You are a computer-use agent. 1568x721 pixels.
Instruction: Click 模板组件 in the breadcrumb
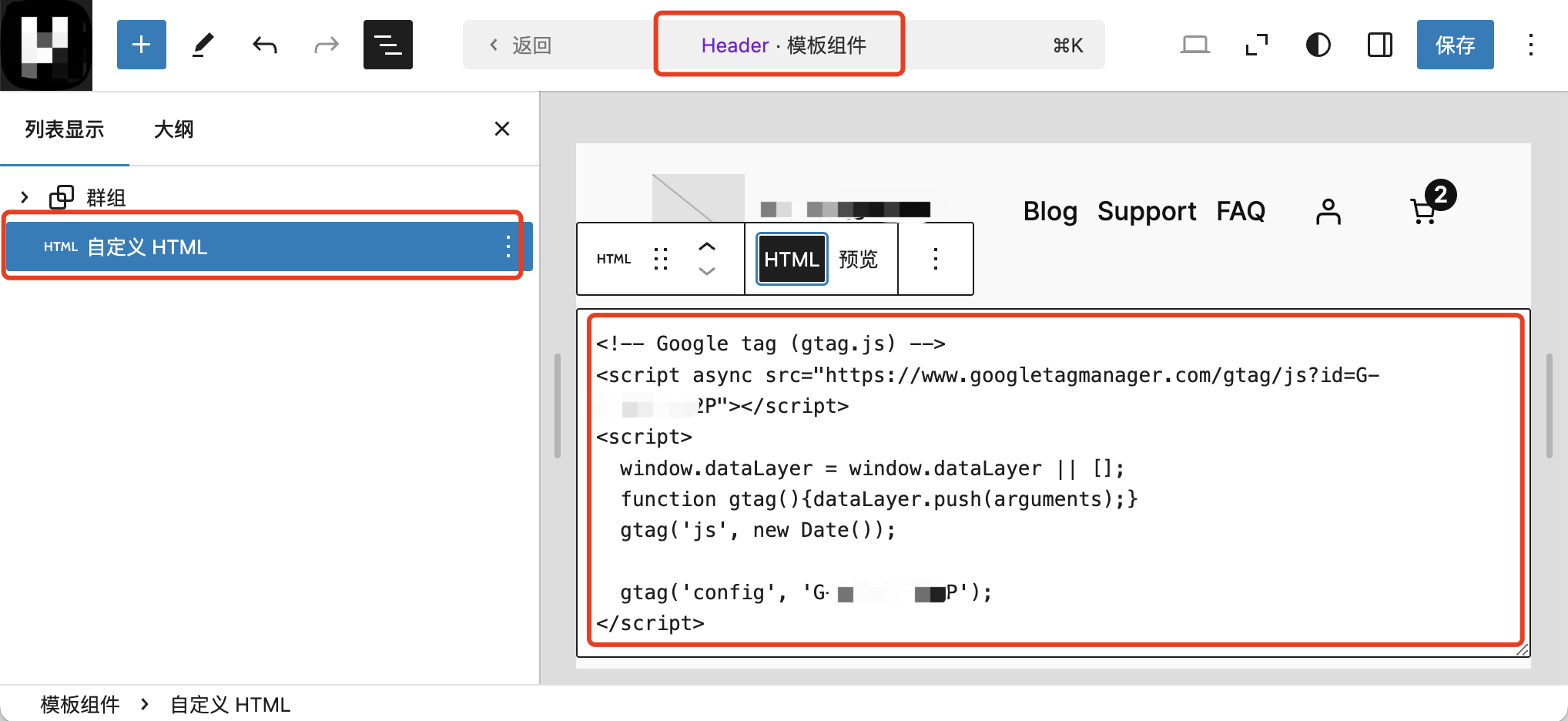coord(80,704)
